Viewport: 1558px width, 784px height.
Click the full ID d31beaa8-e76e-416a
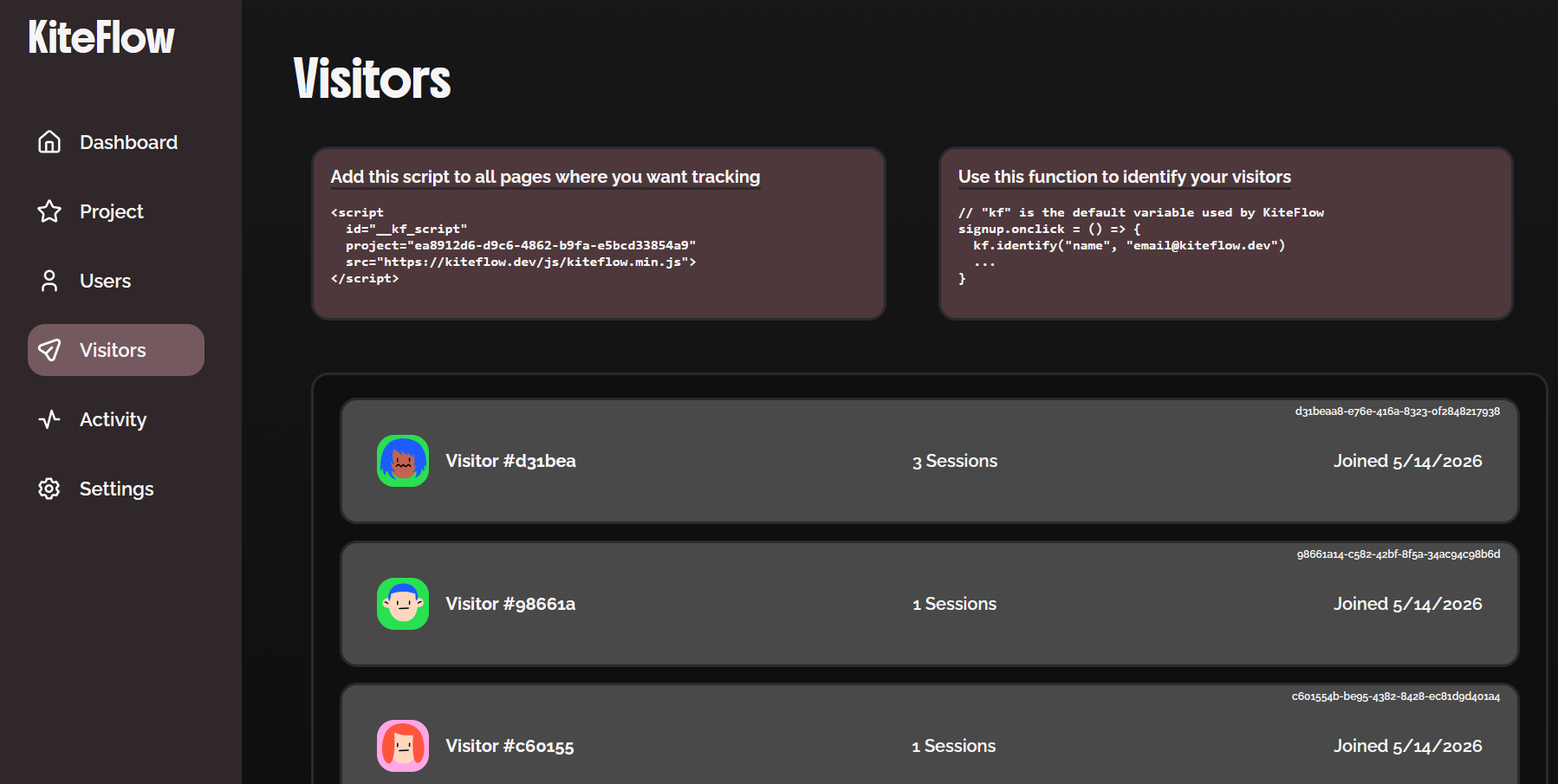[x=1398, y=411]
